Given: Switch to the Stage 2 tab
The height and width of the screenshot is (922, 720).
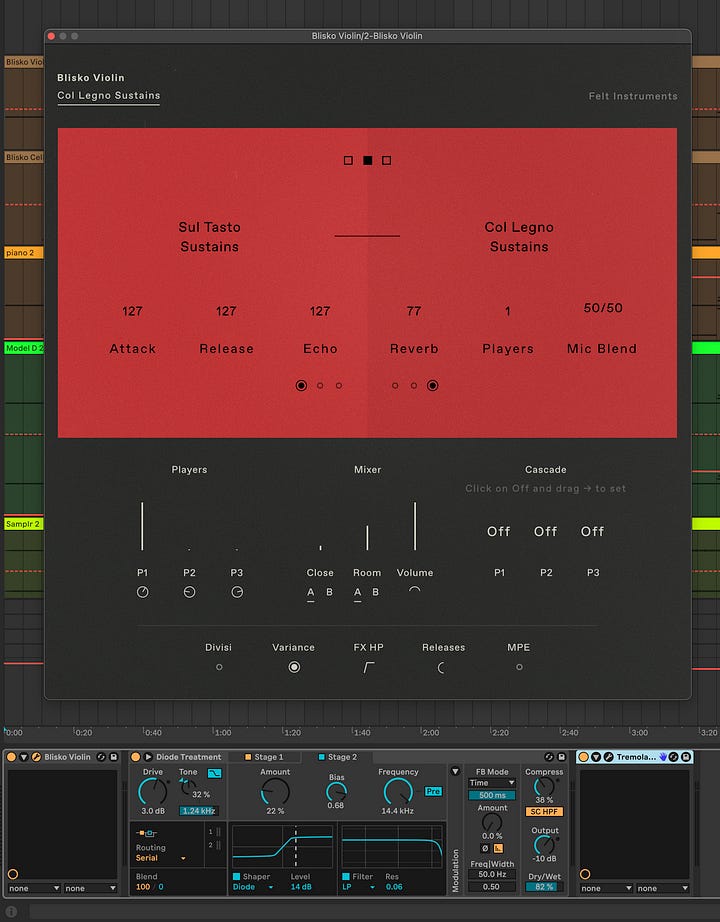Looking at the screenshot, I should click(338, 757).
